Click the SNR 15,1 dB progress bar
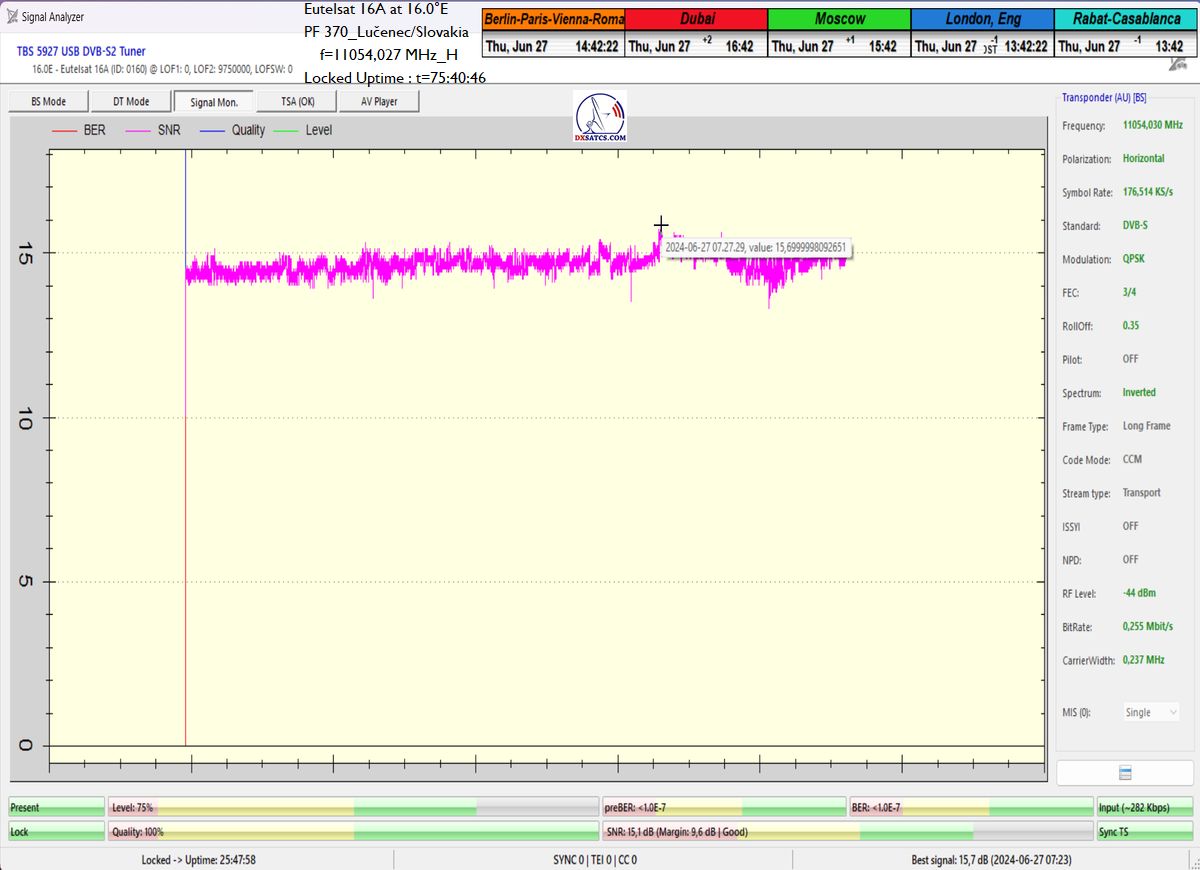Image resolution: width=1200 pixels, height=870 pixels. click(x=848, y=832)
